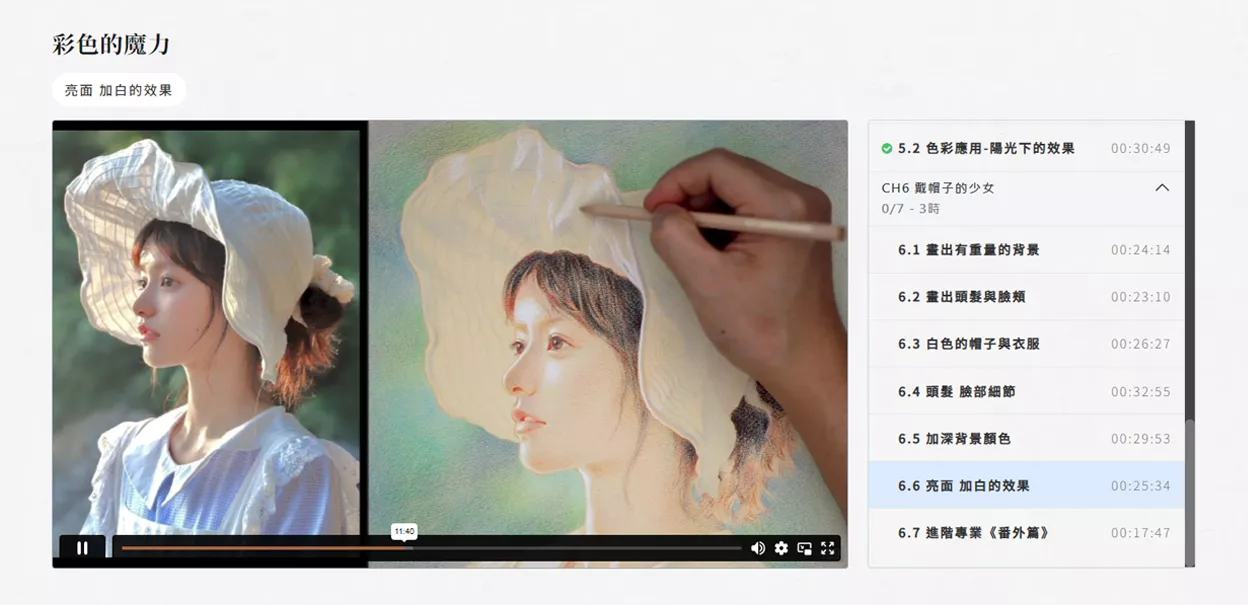Click the 亮面 加白的效果 title pill
This screenshot has height=605, width=1248.
(119, 90)
